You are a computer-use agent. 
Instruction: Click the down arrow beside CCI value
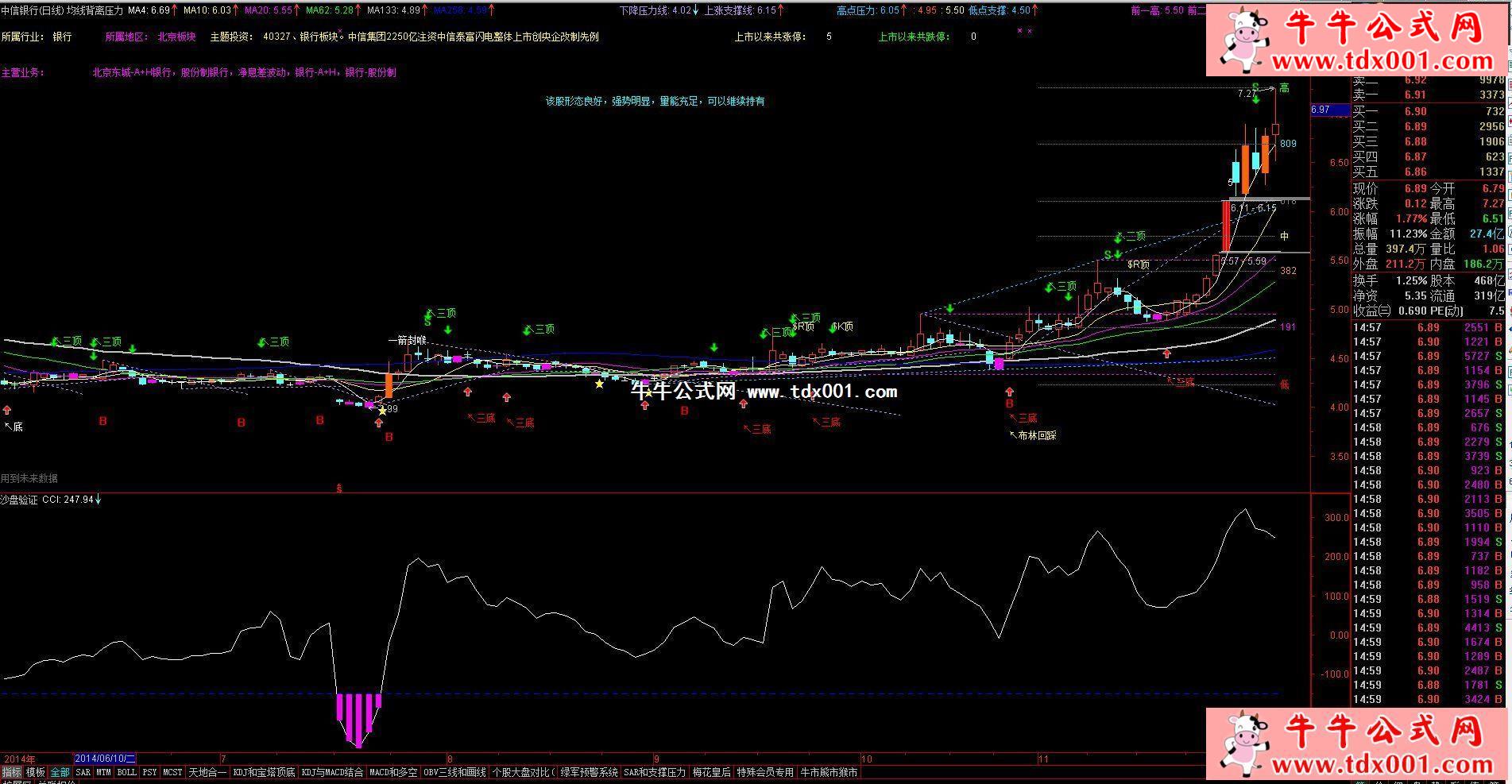(99, 500)
